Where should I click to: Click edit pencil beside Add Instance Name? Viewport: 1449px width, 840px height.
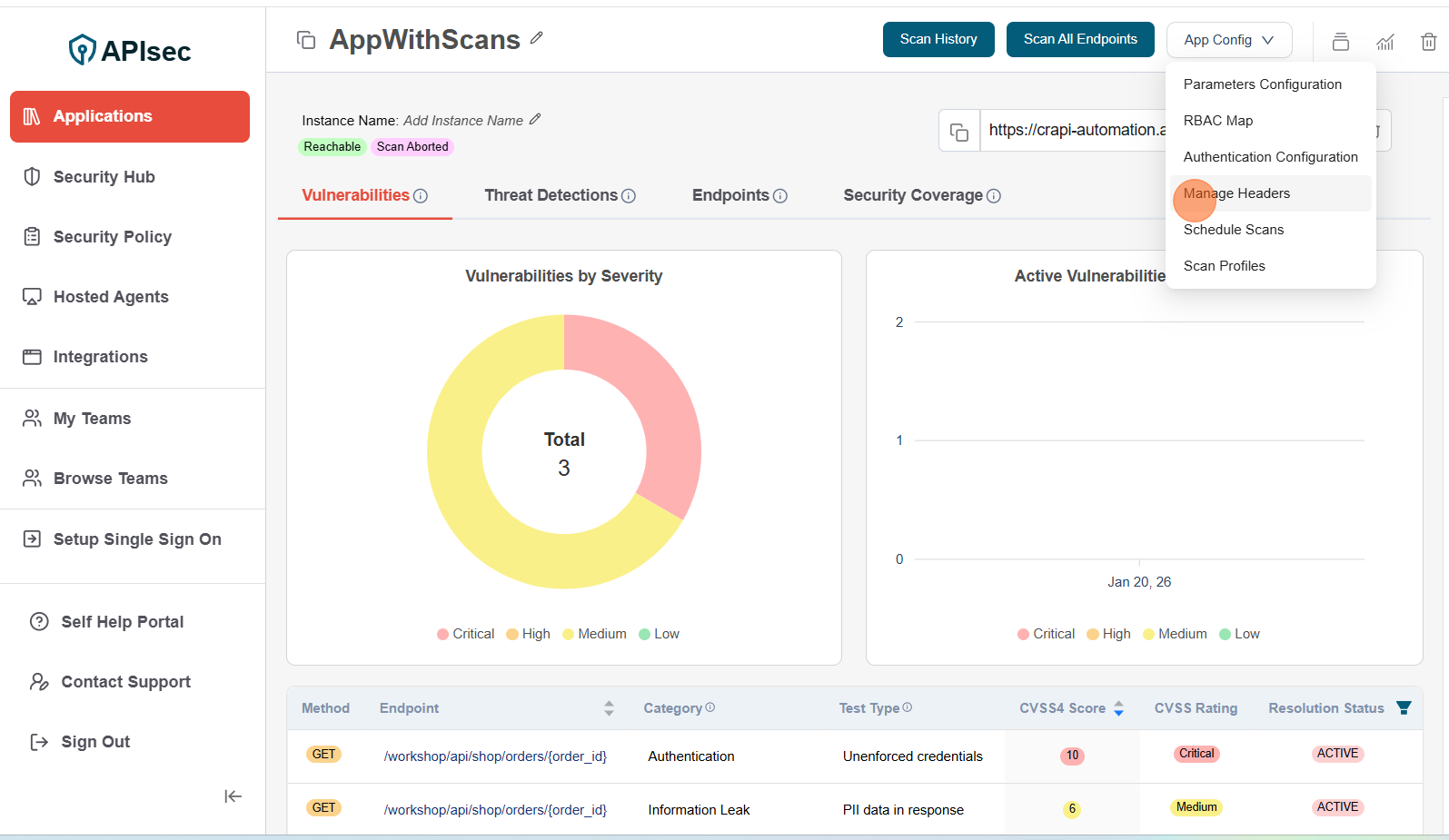click(x=535, y=119)
